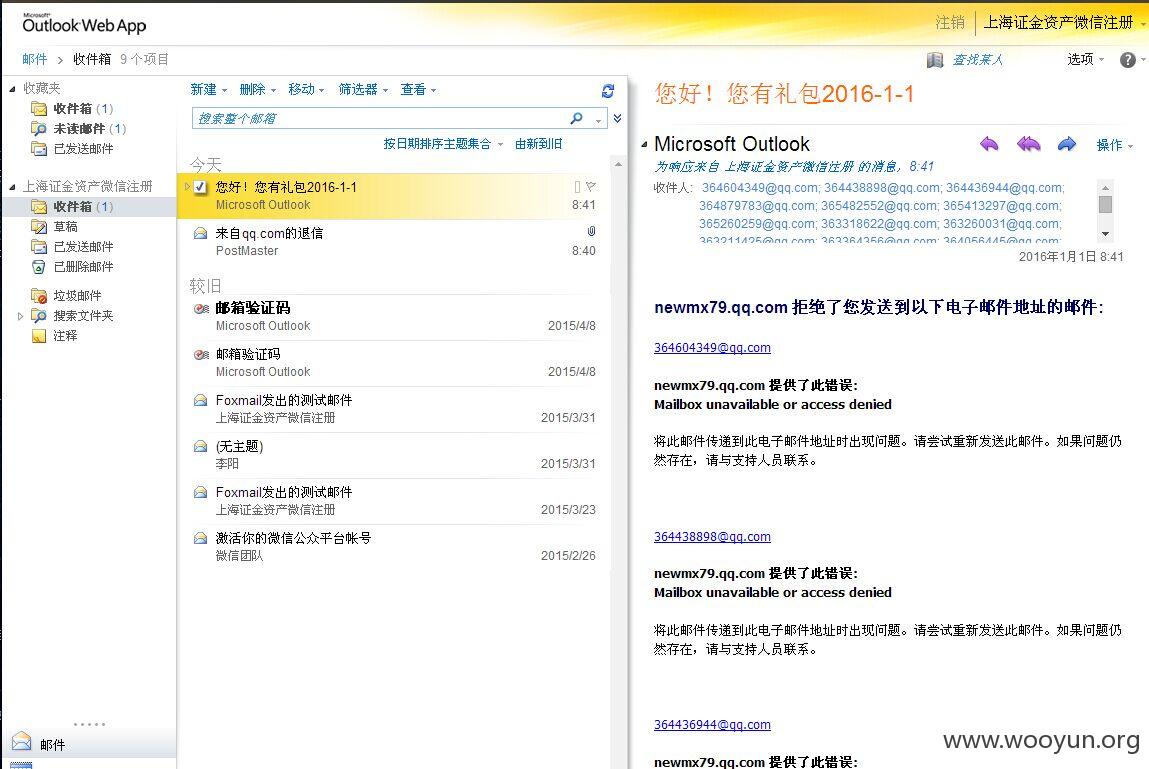Click the 邮件 breadcrumb link
This screenshot has width=1149, height=769.
[34, 59]
